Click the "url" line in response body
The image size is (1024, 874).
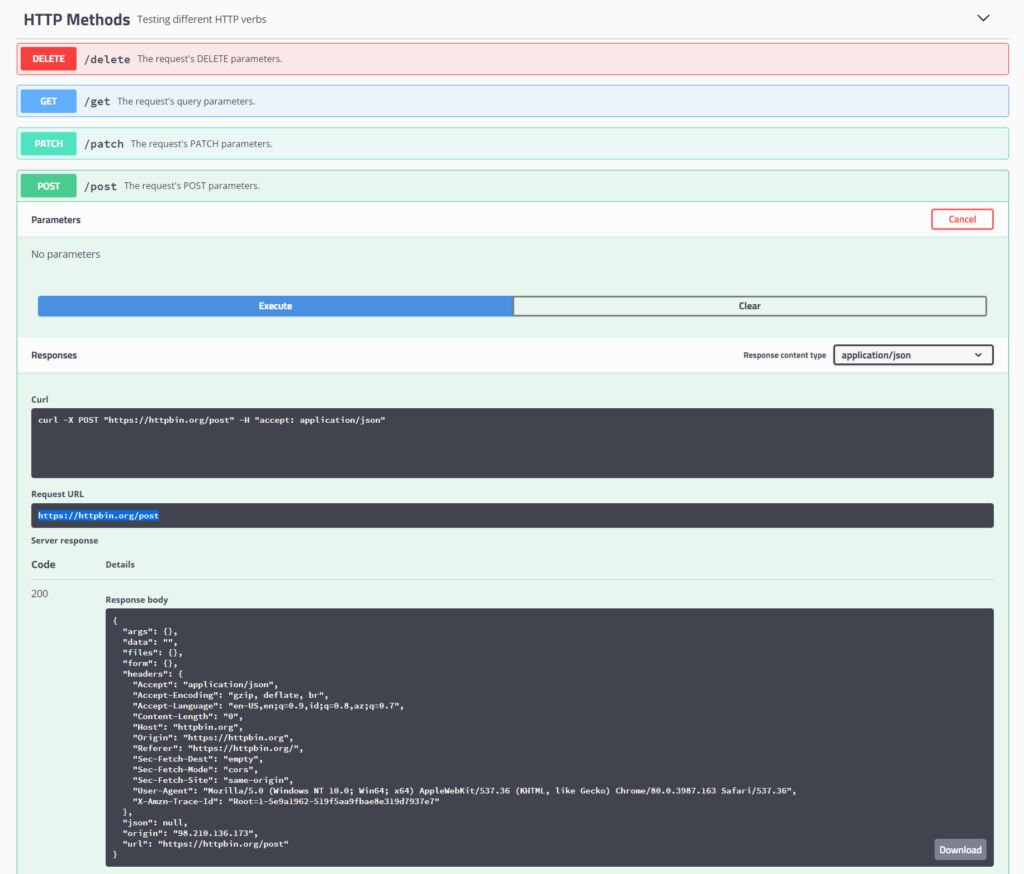[x=205, y=843]
